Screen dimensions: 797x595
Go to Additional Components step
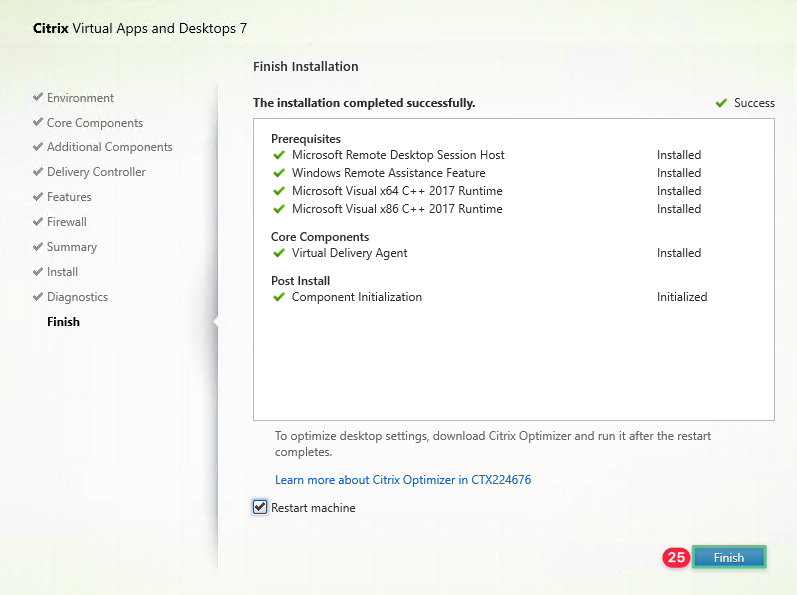(109, 147)
